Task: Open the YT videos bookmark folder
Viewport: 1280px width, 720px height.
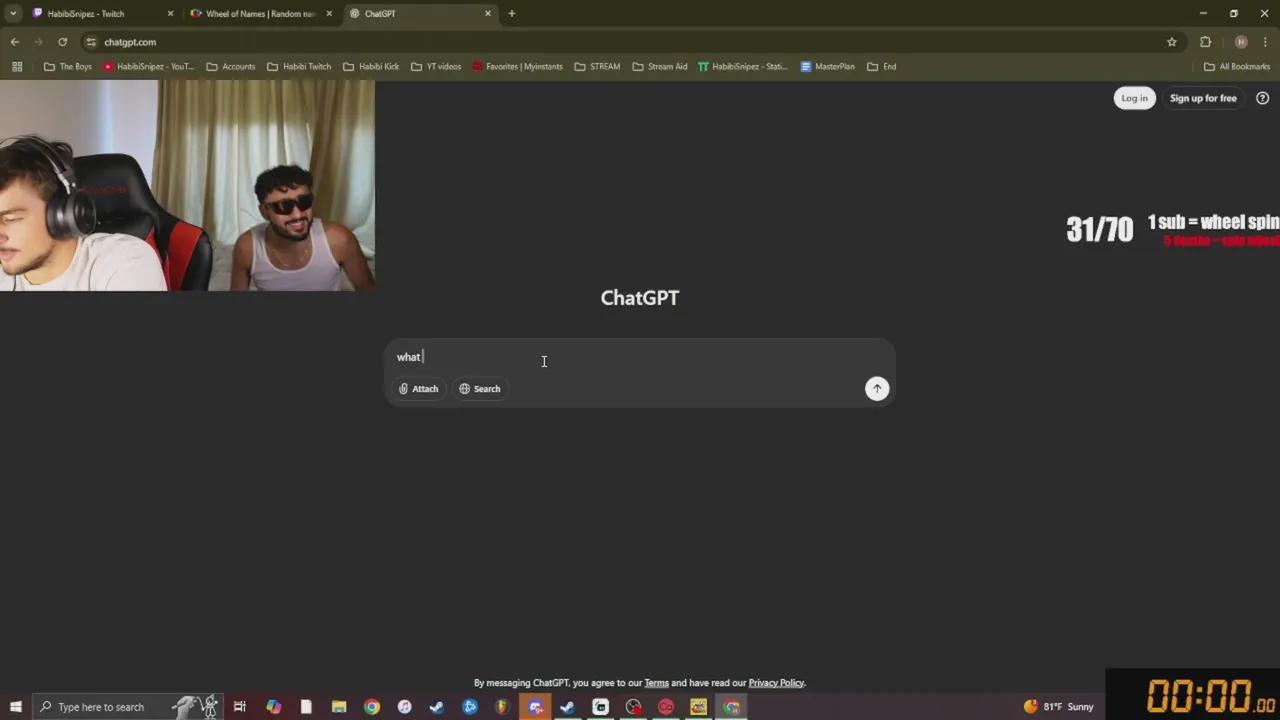Action: [436, 67]
